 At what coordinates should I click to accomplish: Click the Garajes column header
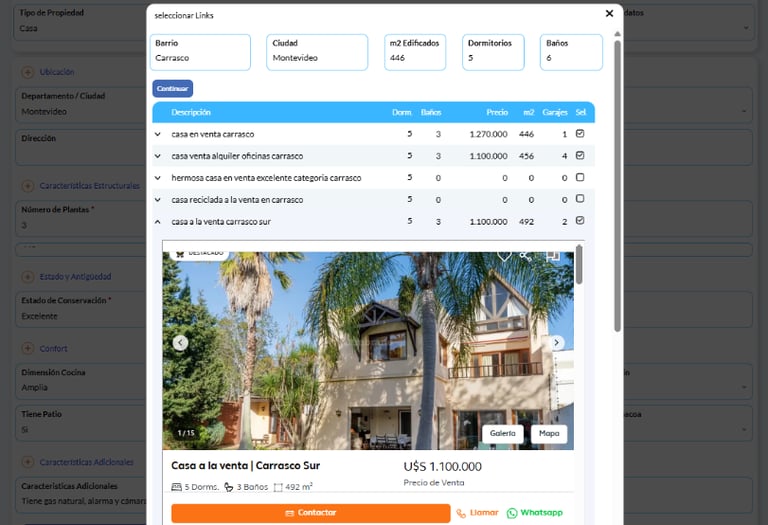click(554, 113)
